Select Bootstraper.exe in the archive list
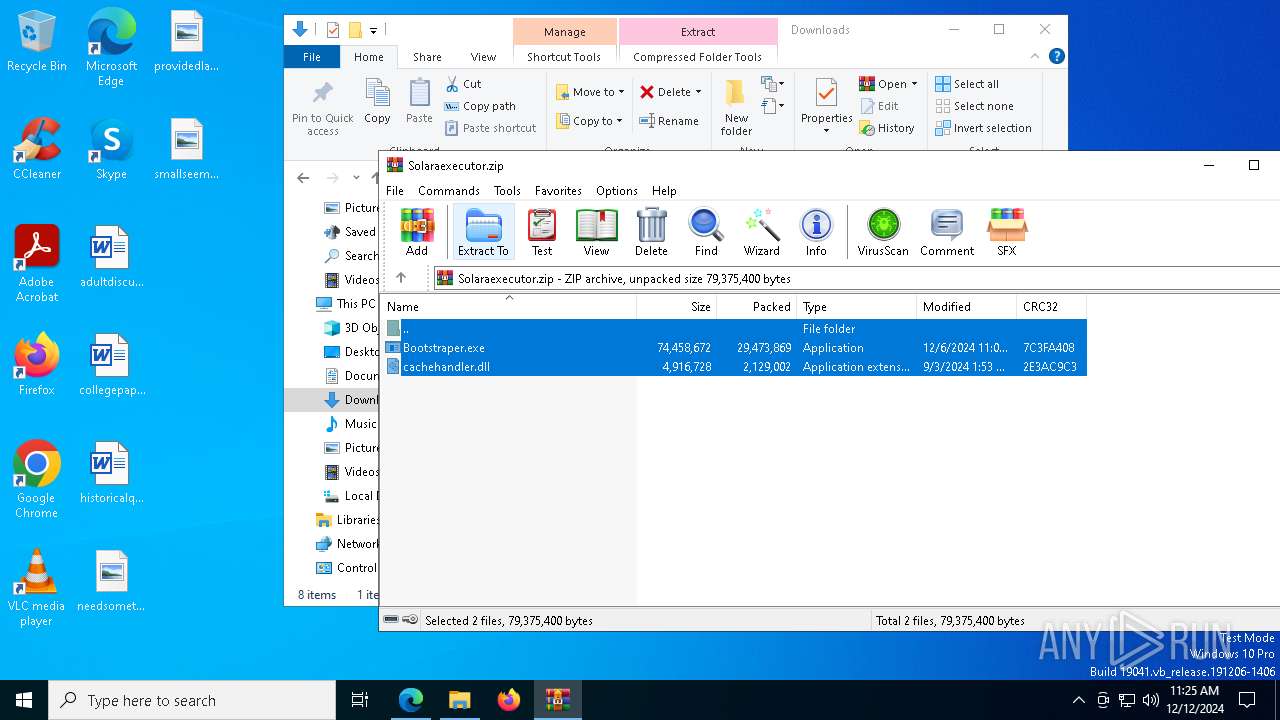 pyautogui.click(x=734, y=348)
